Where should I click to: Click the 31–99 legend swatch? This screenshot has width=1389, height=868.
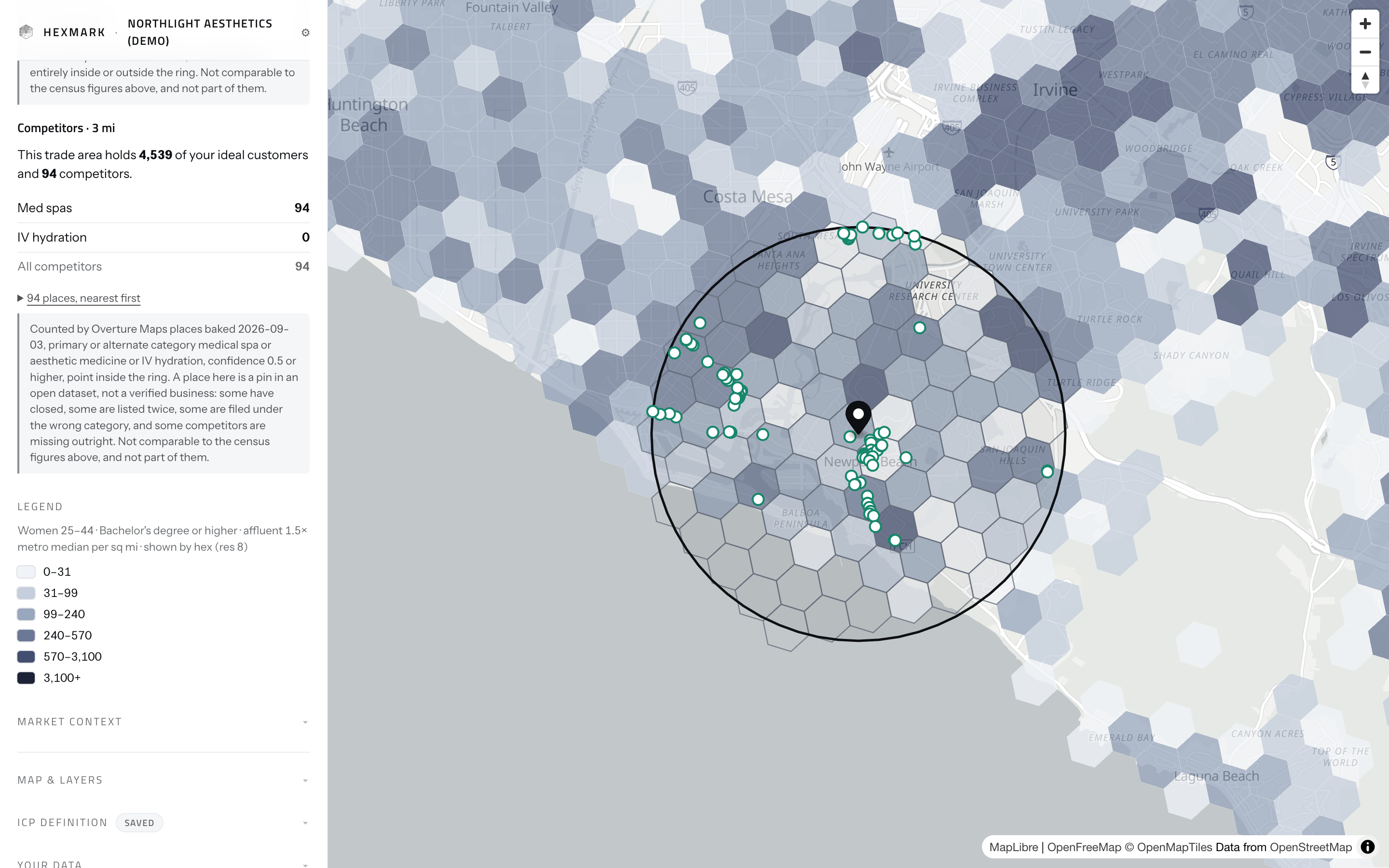[27, 593]
